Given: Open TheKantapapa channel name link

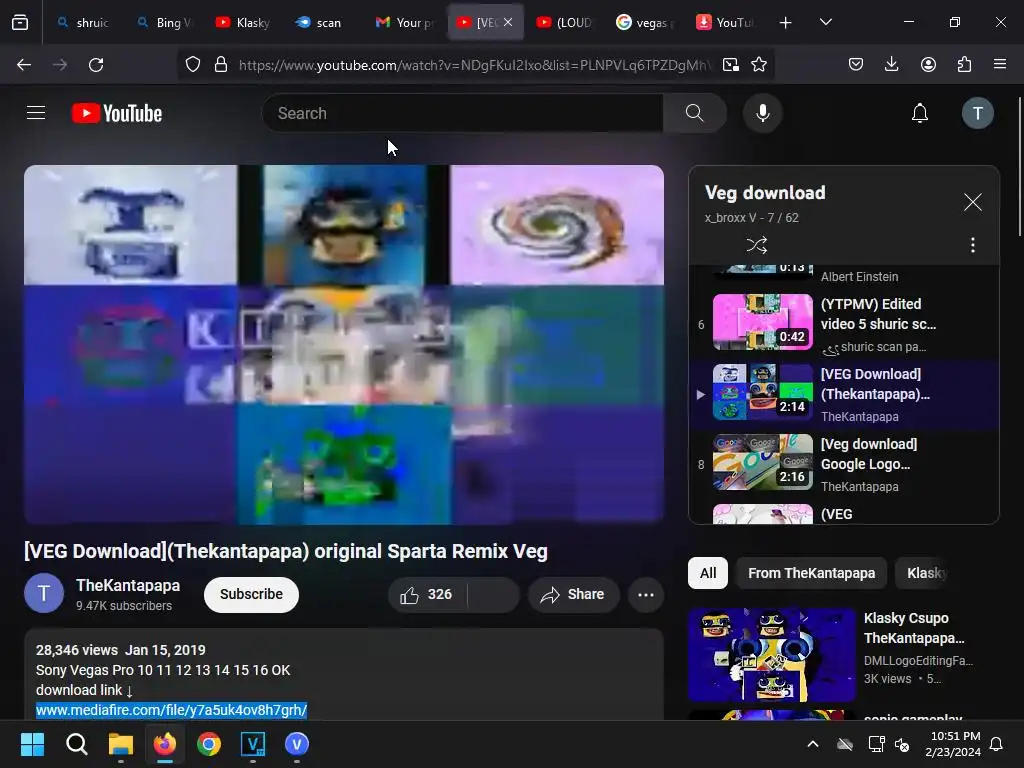Looking at the screenshot, I should (128, 586).
